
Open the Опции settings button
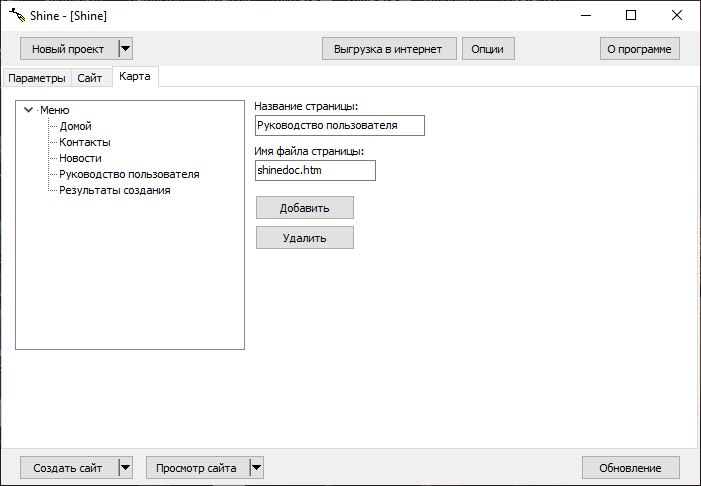click(487, 48)
